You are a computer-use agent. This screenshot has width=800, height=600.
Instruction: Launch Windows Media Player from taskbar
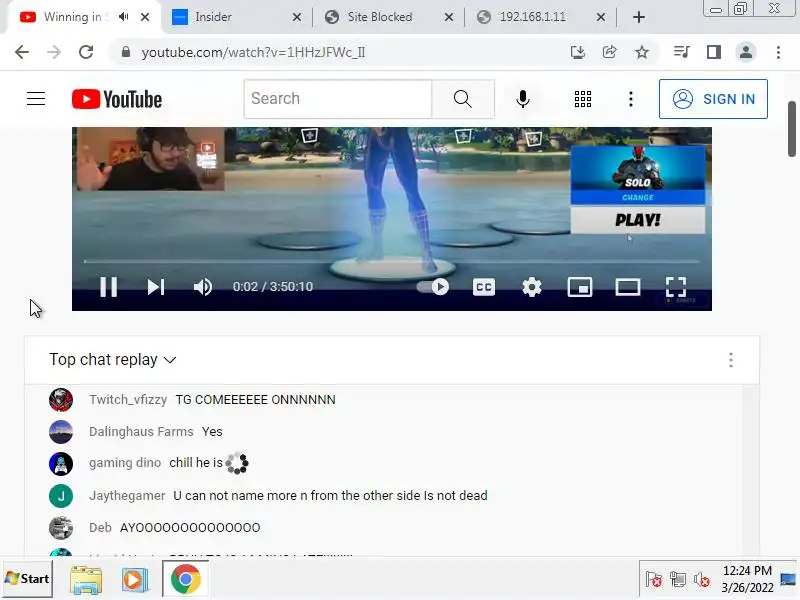pyautogui.click(x=135, y=580)
